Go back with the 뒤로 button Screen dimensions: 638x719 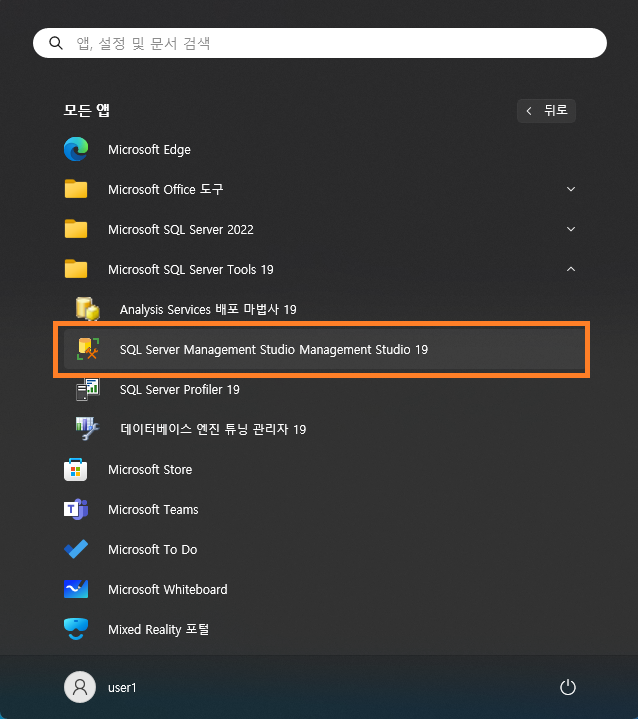click(x=546, y=111)
